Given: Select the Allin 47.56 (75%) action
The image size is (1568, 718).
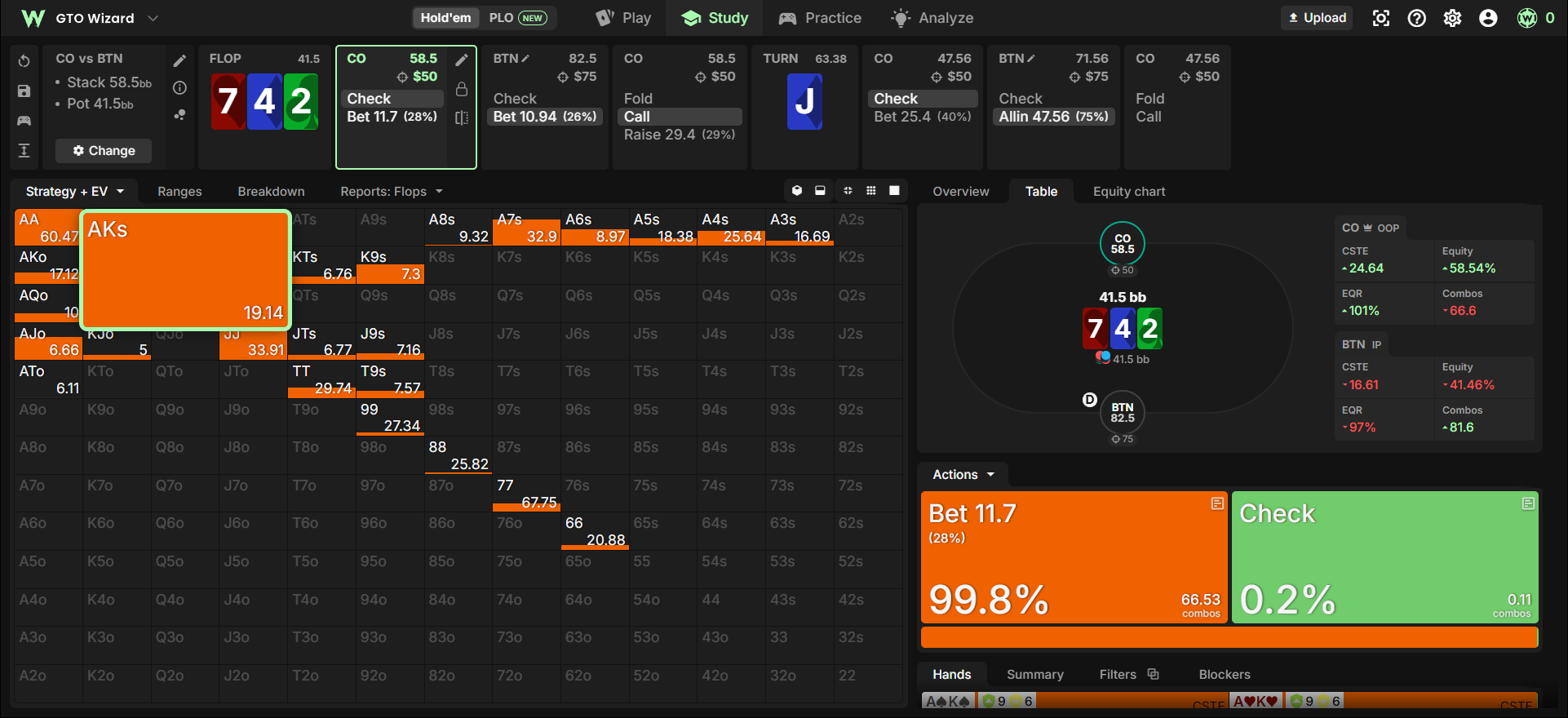Looking at the screenshot, I should (1053, 117).
